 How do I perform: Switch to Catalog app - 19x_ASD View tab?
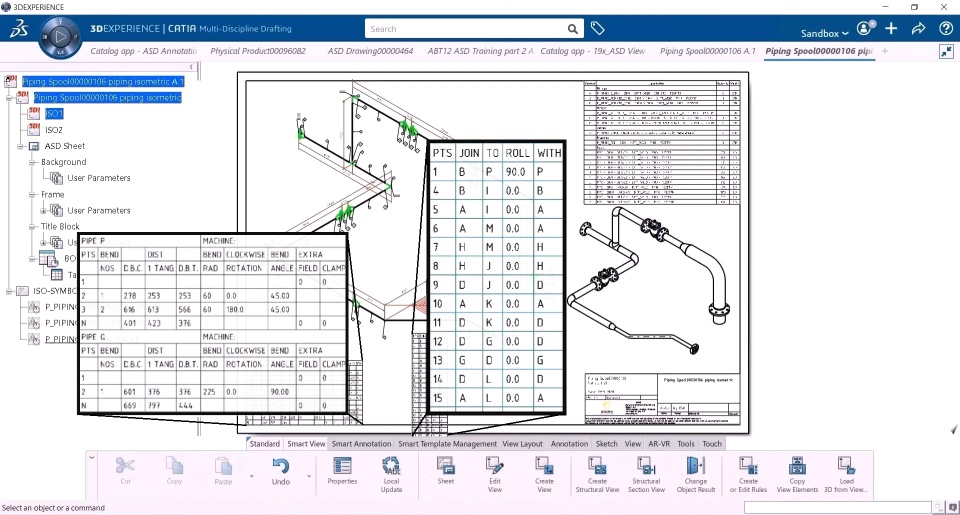click(x=593, y=51)
